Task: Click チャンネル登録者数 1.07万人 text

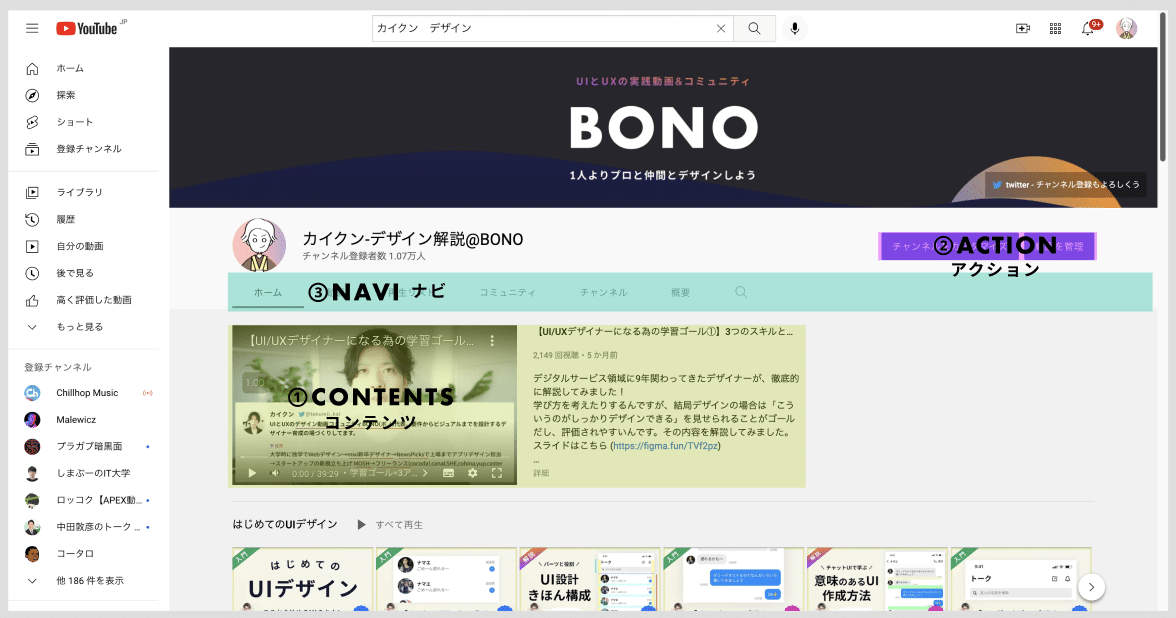Action: [x=364, y=256]
